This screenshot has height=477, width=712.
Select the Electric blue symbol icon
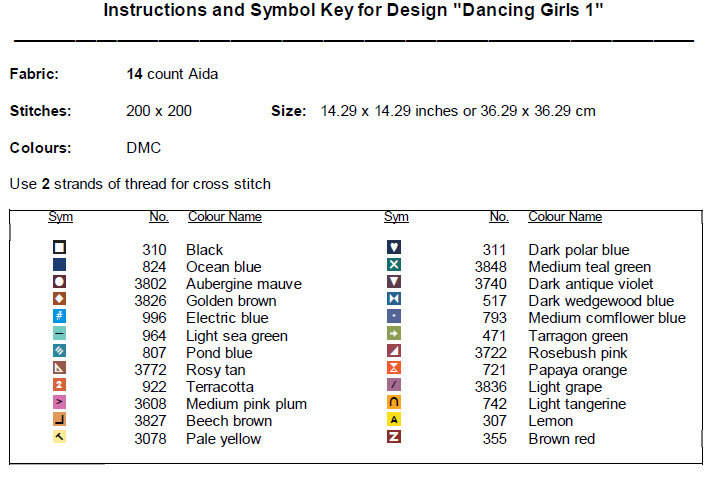tap(60, 317)
